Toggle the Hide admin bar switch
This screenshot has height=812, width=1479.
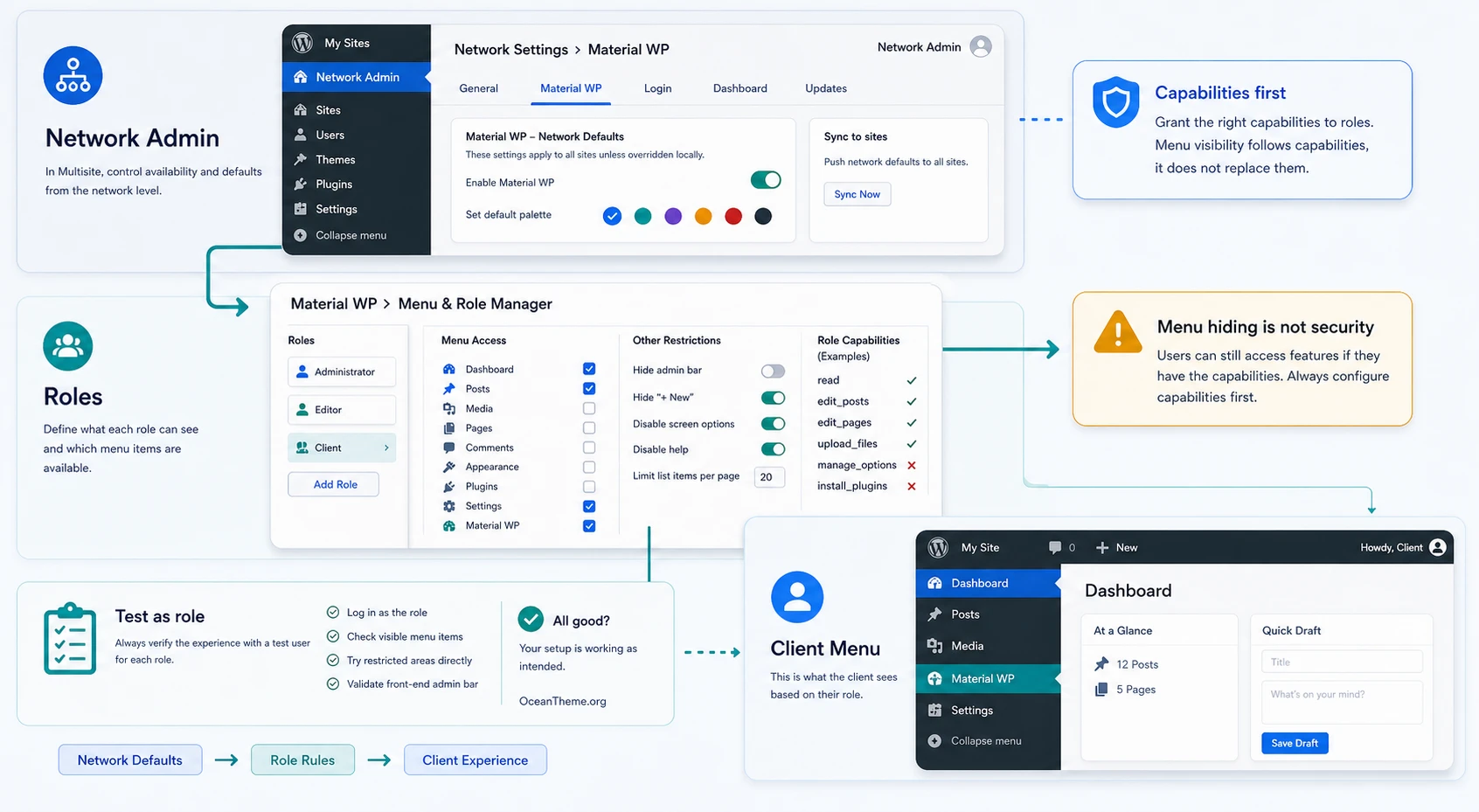click(773, 371)
